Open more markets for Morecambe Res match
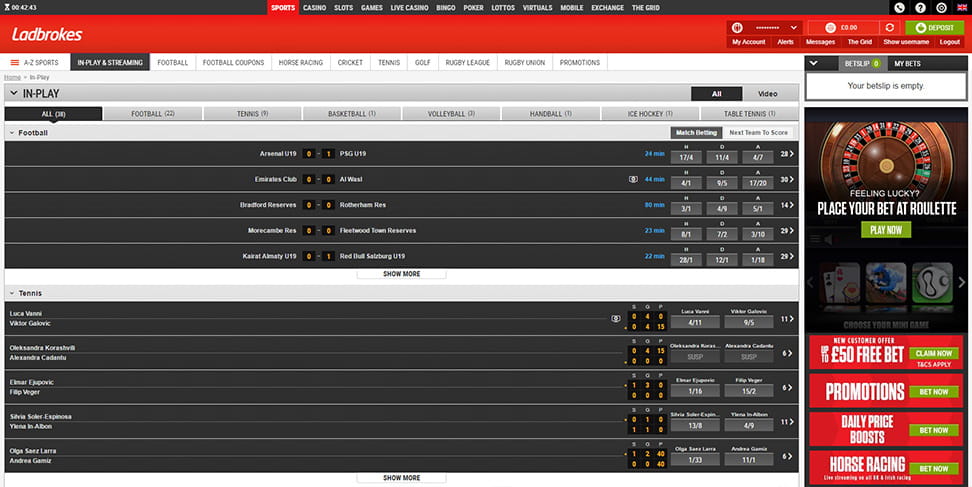Screen dimensions: 972x487 tap(787, 230)
